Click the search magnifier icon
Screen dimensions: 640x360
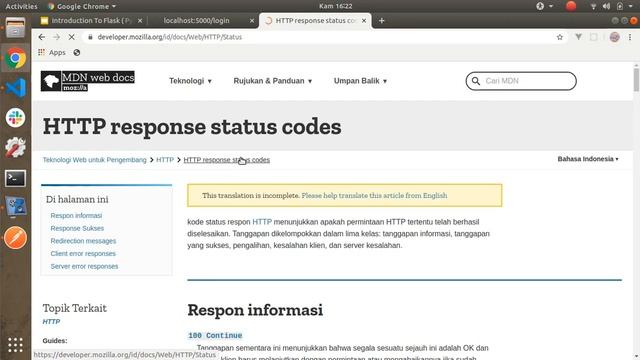click(476, 81)
